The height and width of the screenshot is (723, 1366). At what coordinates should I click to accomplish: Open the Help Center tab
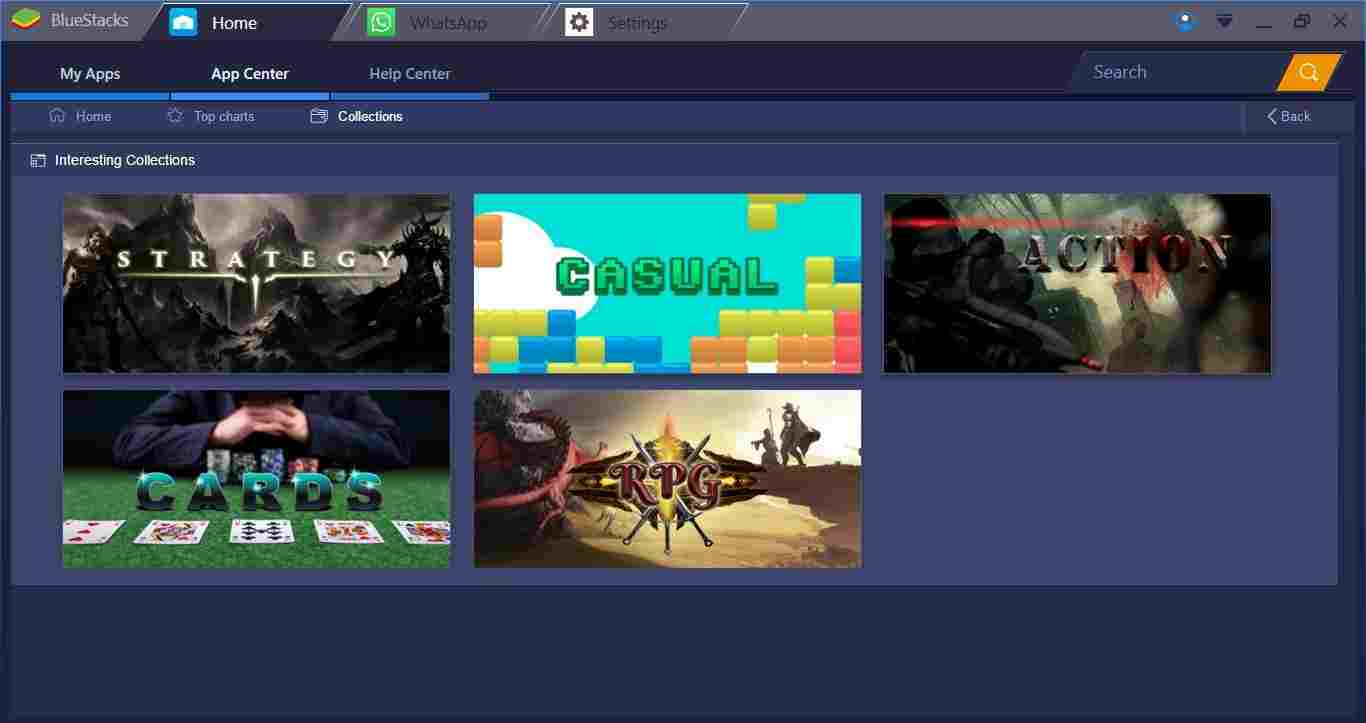[410, 74]
